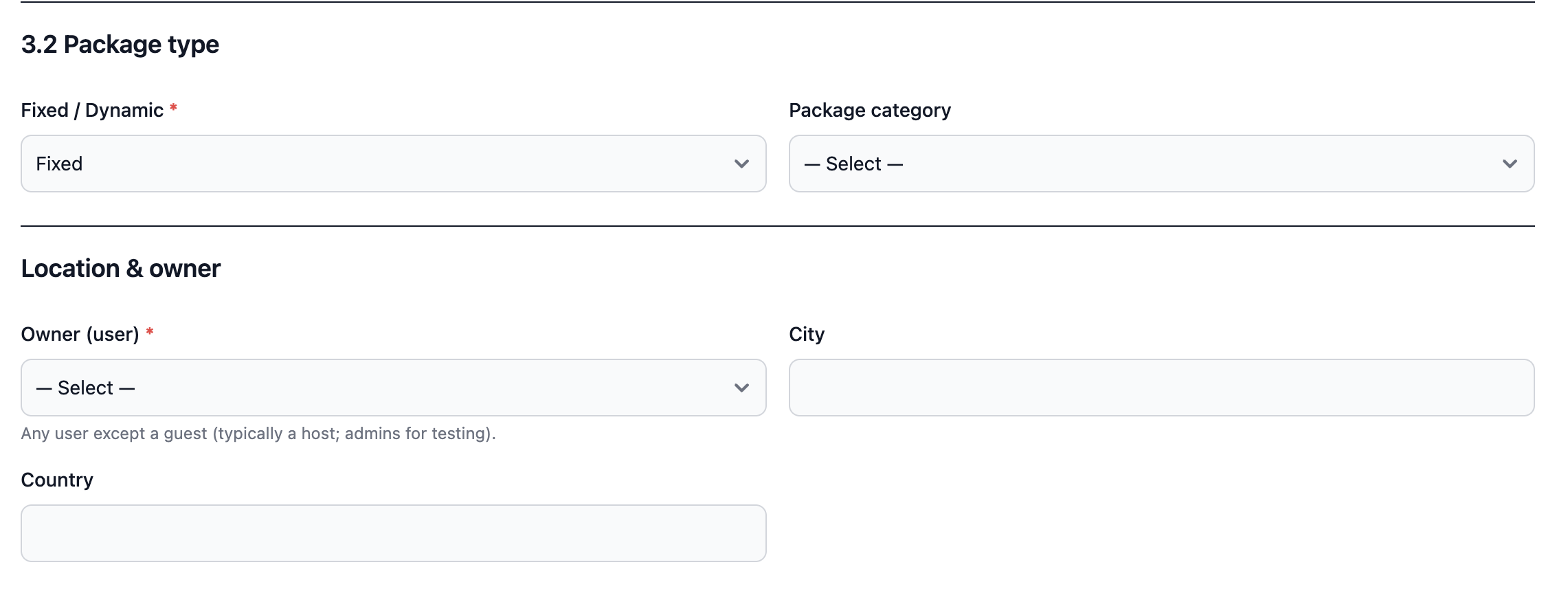This screenshot has height=591, width=1568.
Task: Click the Package category chevron arrow
Action: (x=1509, y=164)
